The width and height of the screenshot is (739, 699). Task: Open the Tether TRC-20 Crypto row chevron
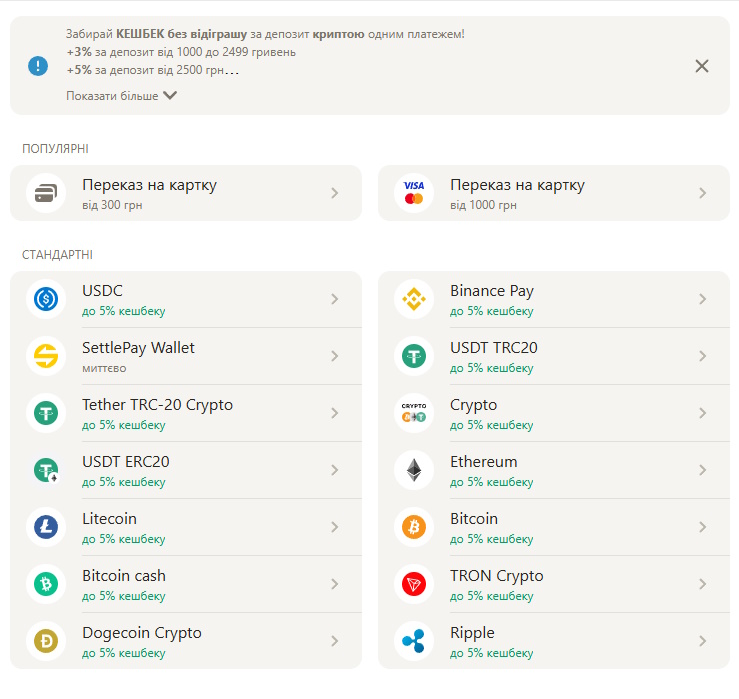tap(335, 413)
